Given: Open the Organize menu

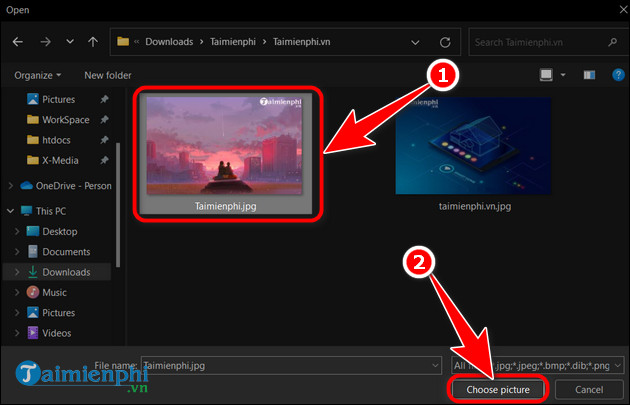Looking at the screenshot, I should [x=38, y=75].
